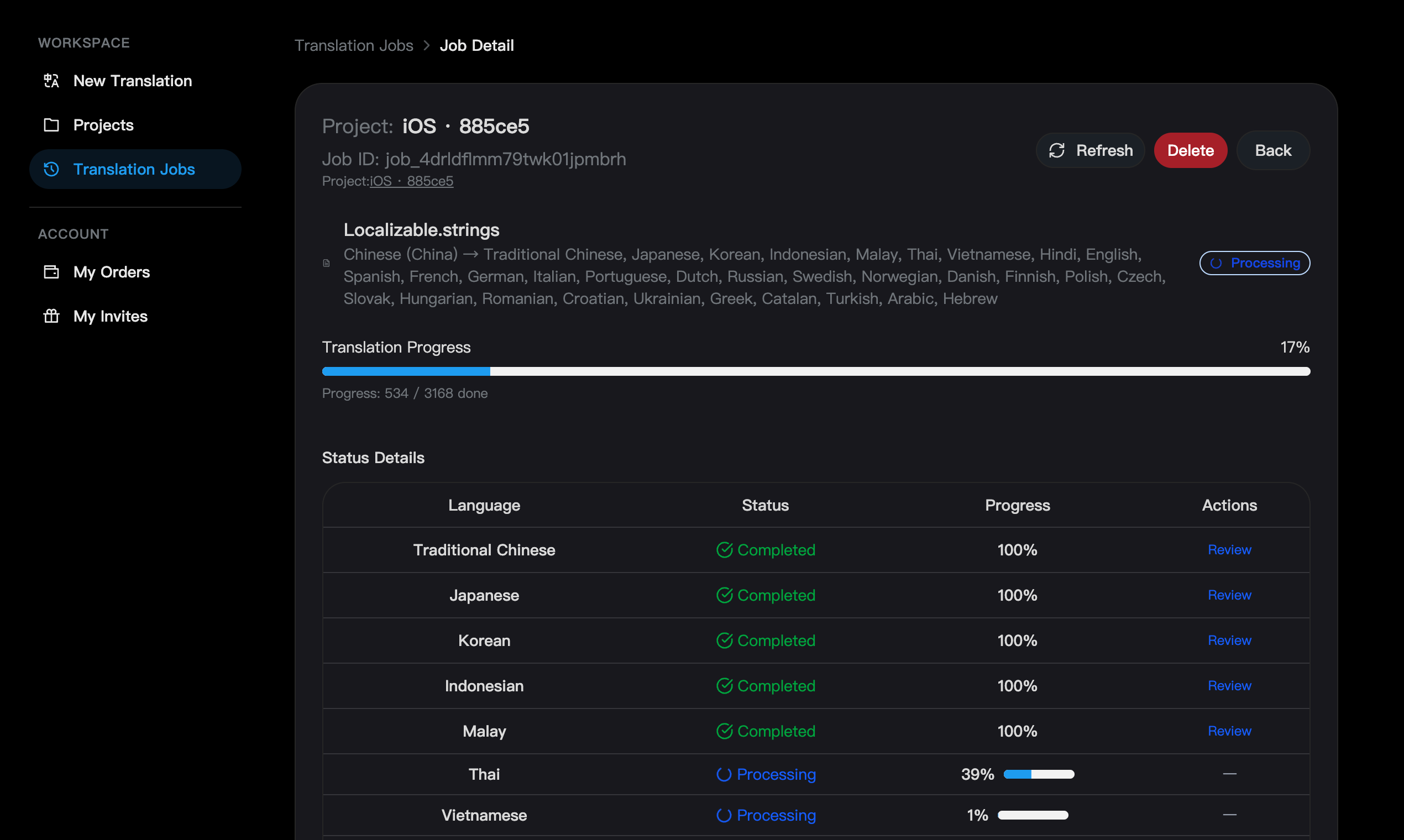The width and height of the screenshot is (1404, 840).
Task: Click the New Translation language icon
Action: (51, 81)
